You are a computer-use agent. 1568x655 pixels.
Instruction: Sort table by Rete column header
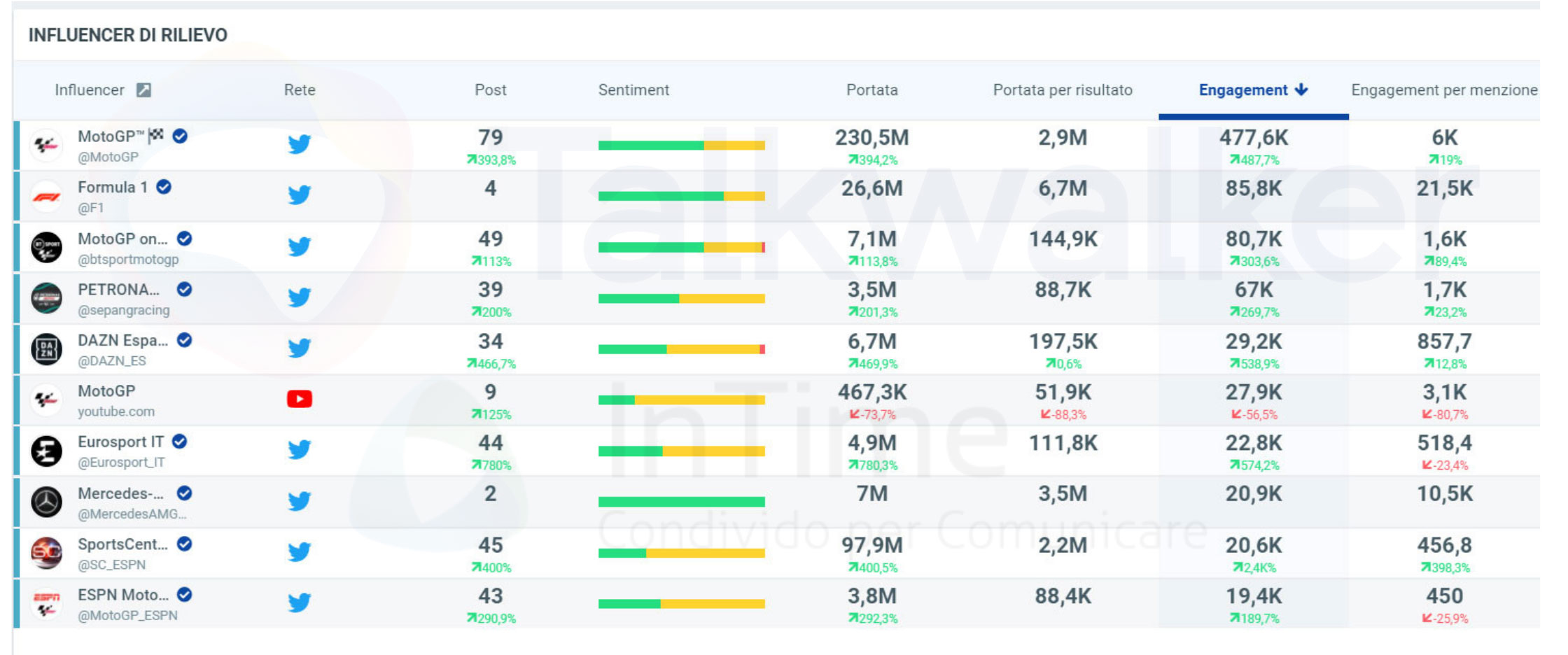300,90
